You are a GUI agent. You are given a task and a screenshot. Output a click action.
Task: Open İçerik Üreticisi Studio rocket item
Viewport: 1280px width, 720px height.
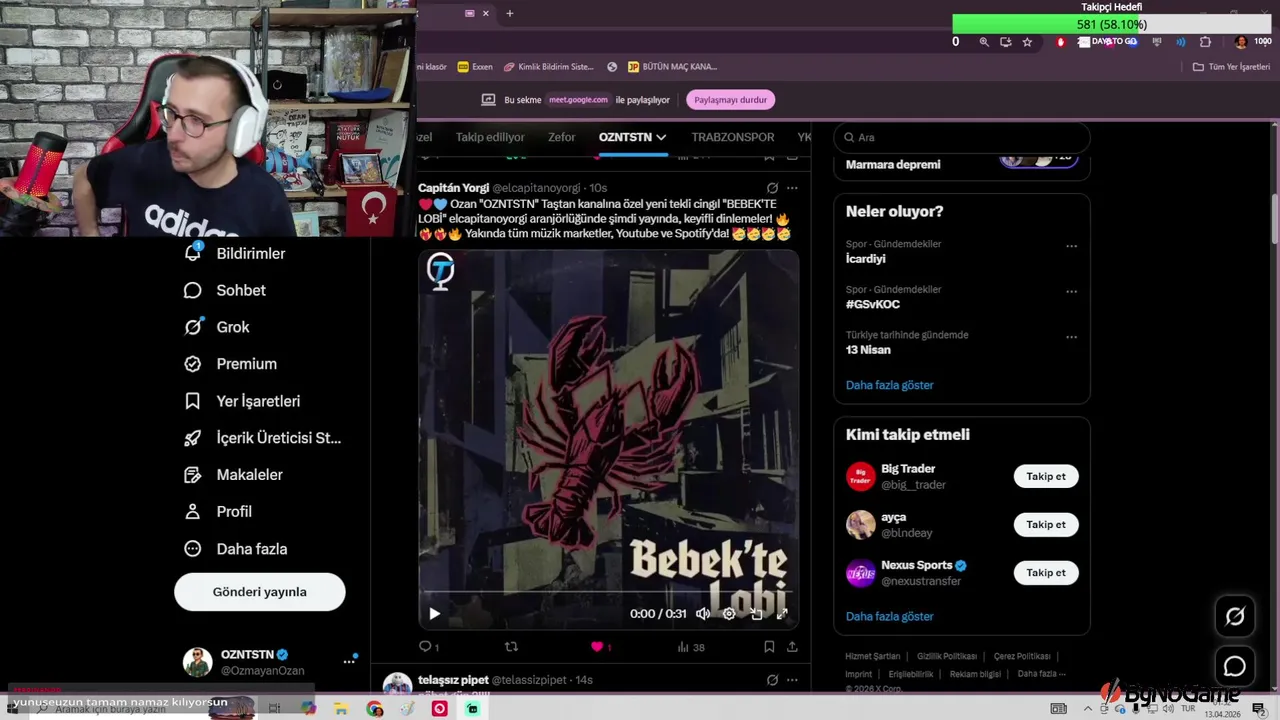tap(262, 438)
